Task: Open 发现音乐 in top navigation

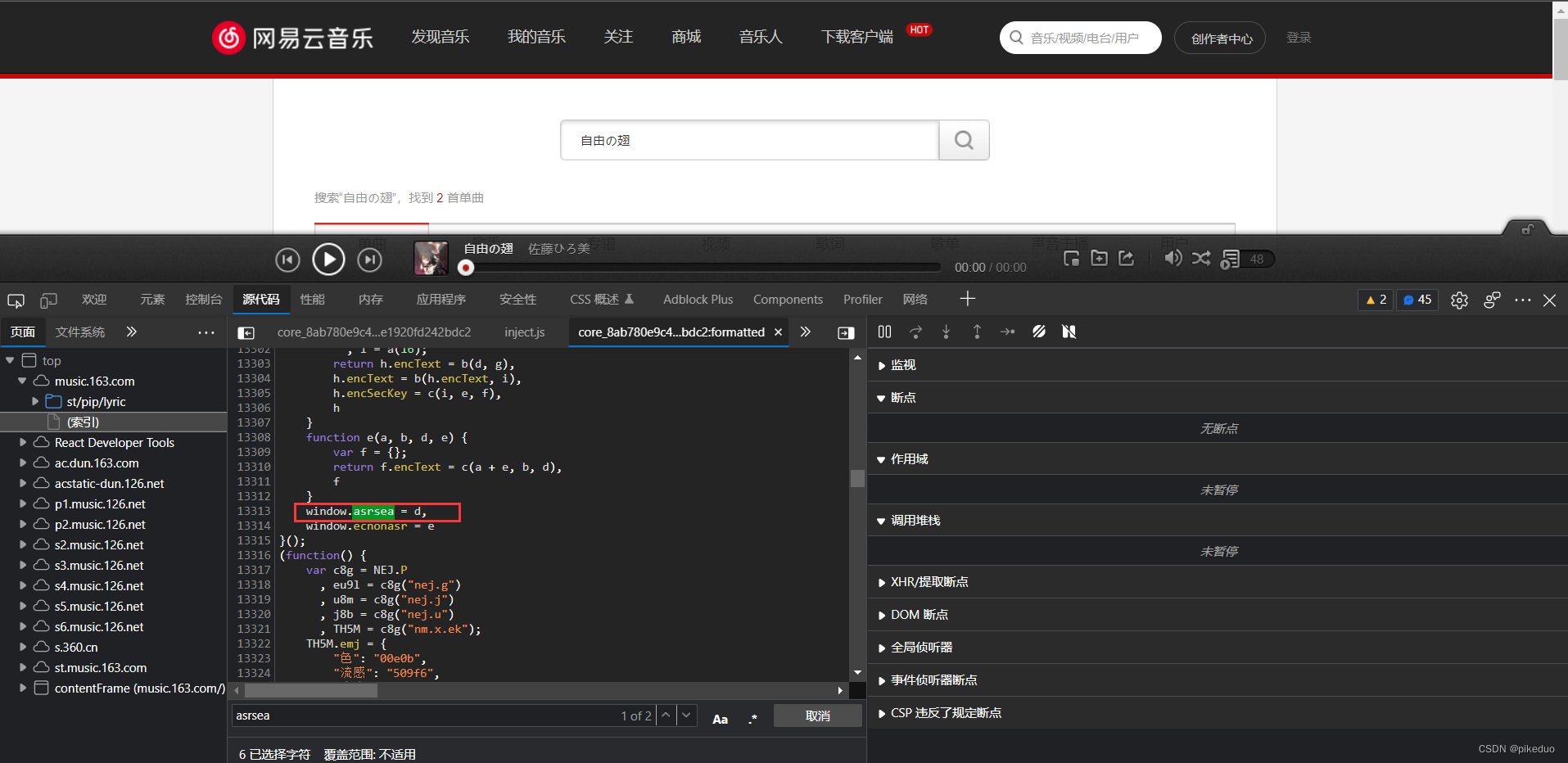Action: coord(441,37)
